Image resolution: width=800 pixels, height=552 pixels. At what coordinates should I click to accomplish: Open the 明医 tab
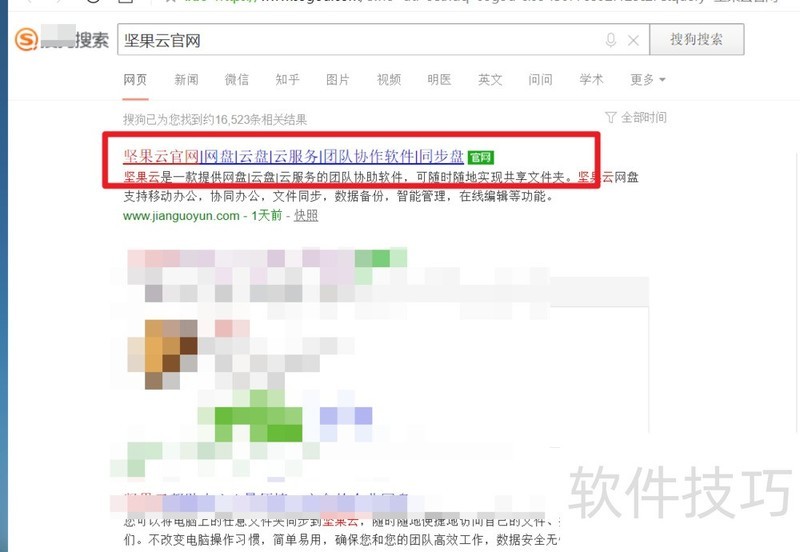click(x=439, y=80)
